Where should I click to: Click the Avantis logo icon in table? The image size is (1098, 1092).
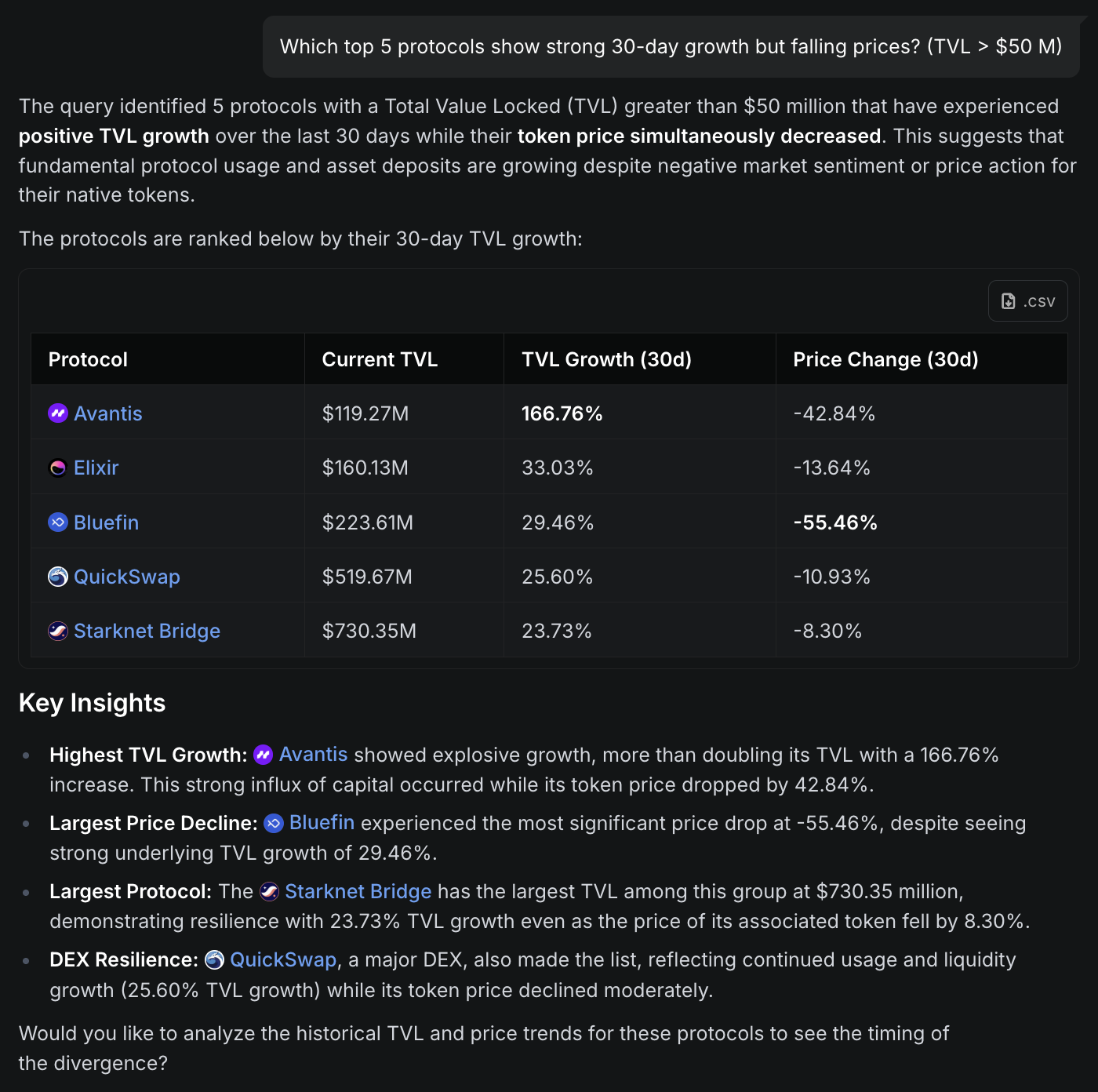click(58, 413)
